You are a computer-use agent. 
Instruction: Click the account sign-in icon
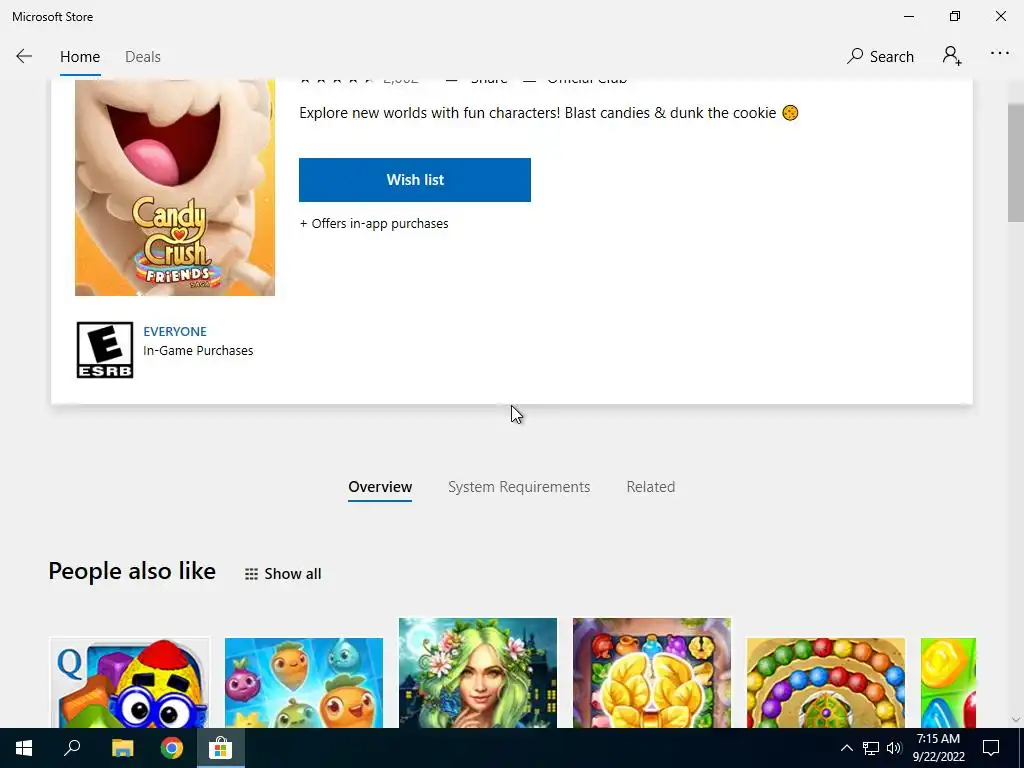tap(952, 56)
